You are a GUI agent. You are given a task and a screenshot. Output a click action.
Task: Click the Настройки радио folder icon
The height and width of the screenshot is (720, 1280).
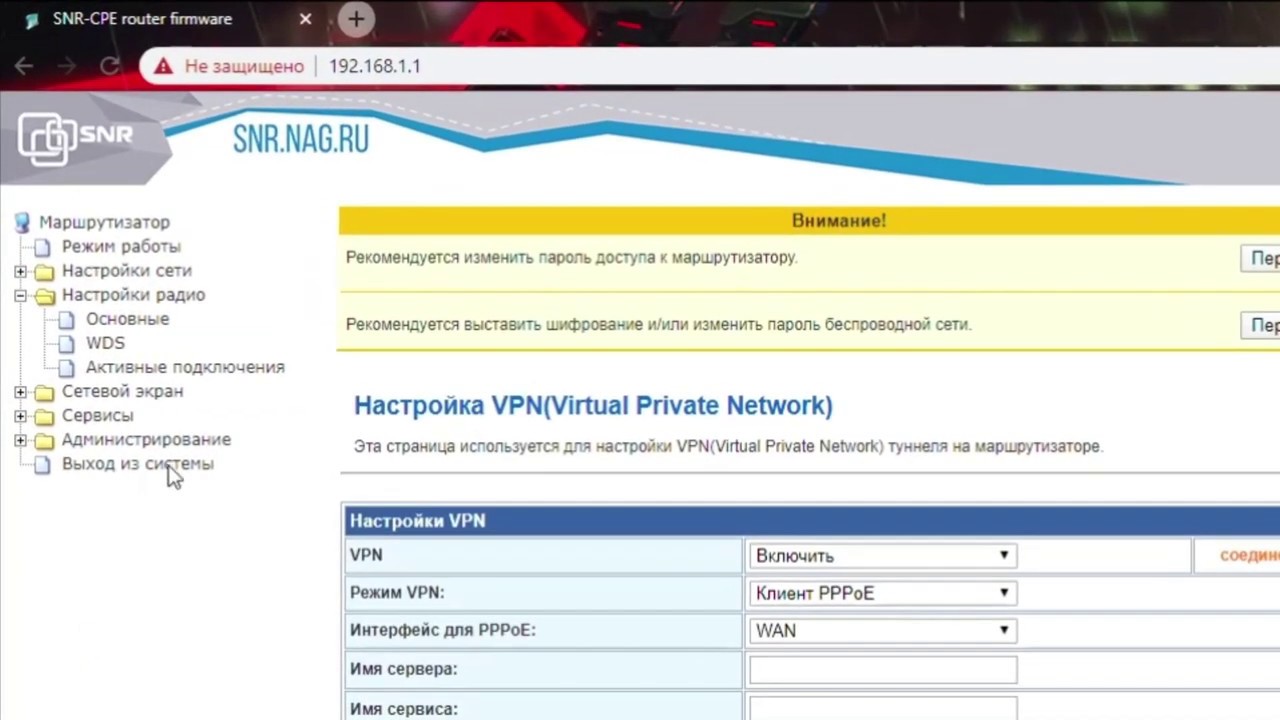(x=44, y=296)
